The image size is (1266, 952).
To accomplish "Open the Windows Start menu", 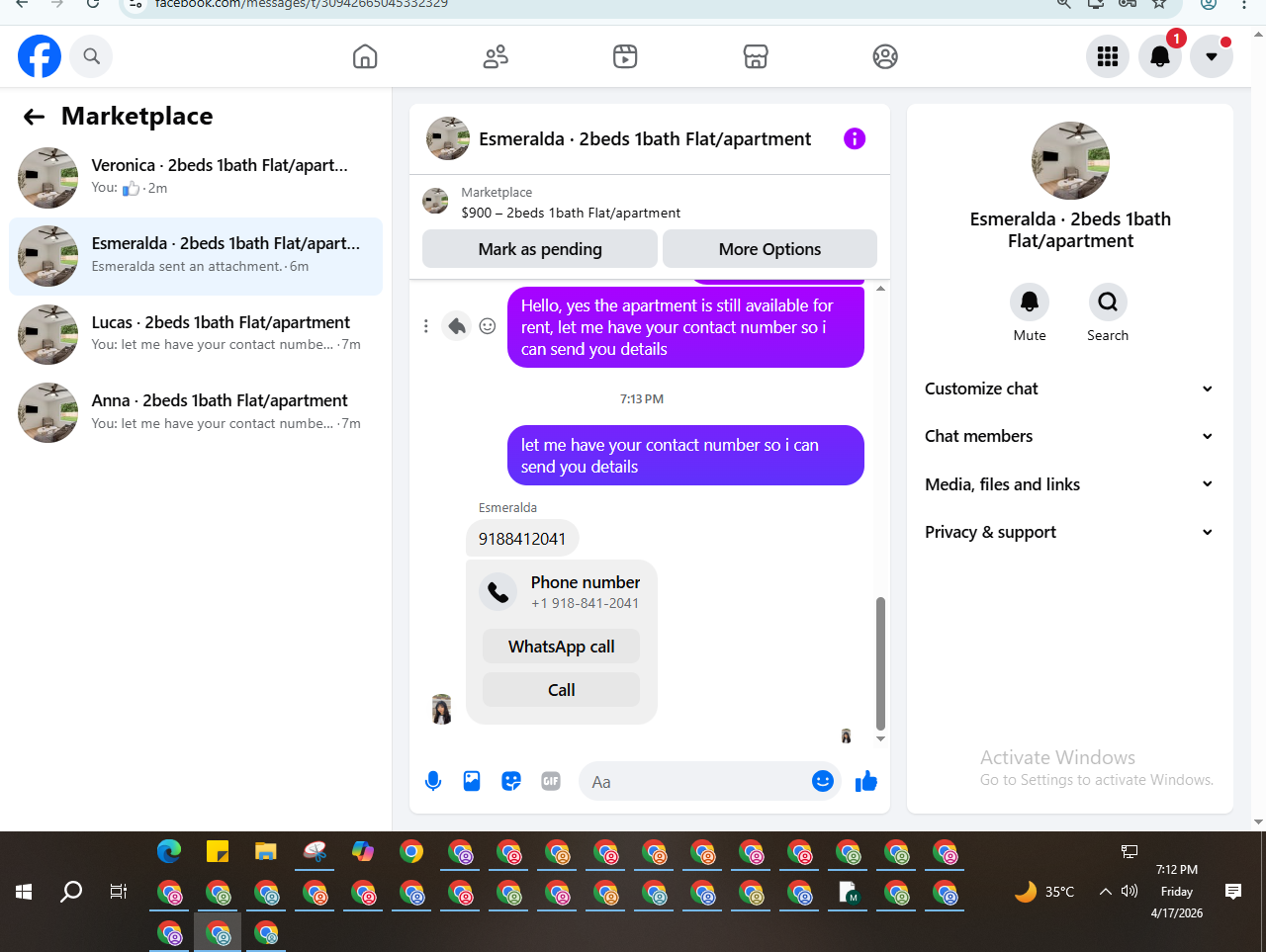I will (x=24, y=892).
